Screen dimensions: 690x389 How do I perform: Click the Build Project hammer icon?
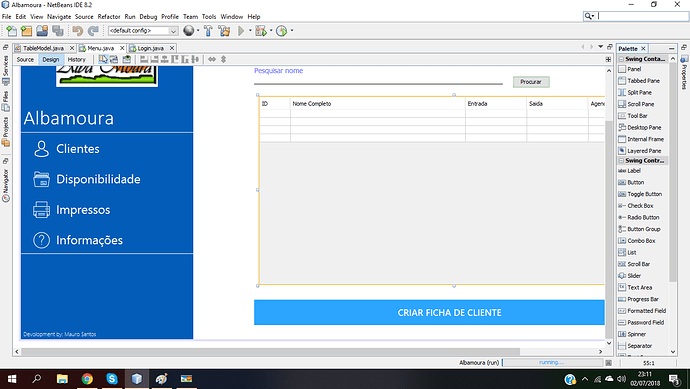tap(208, 31)
